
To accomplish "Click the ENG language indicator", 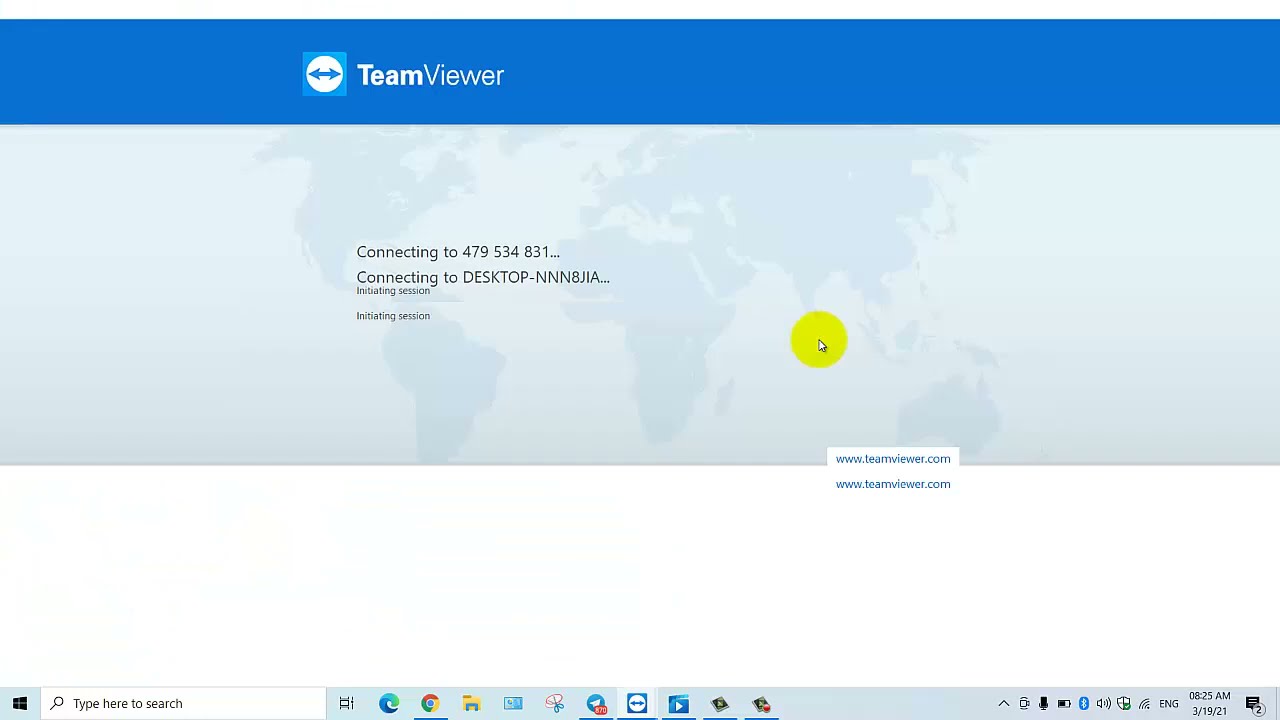I will [x=1168, y=704].
